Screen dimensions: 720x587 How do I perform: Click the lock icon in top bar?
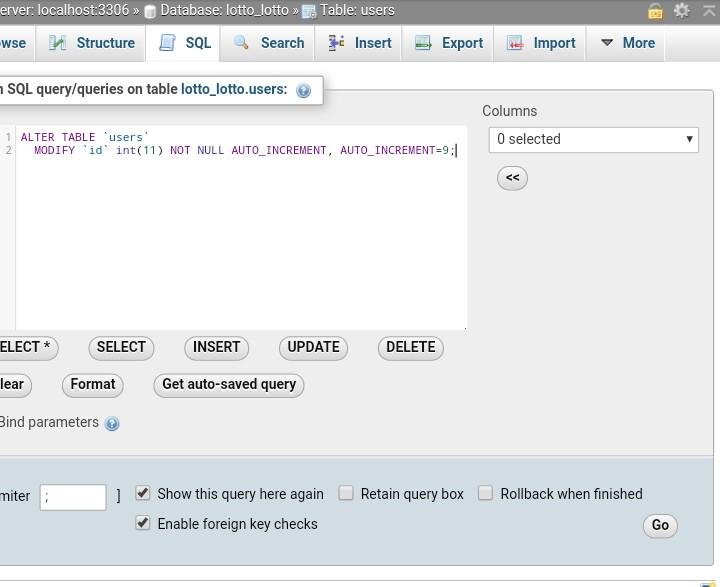click(655, 11)
